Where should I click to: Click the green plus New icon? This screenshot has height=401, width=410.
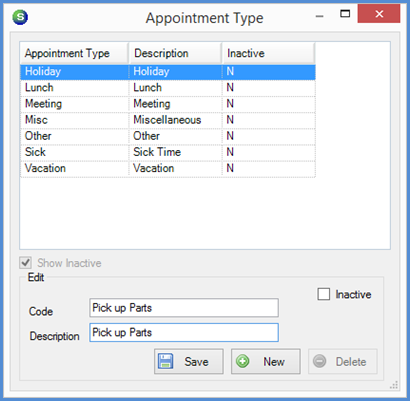click(x=243, y=361)
